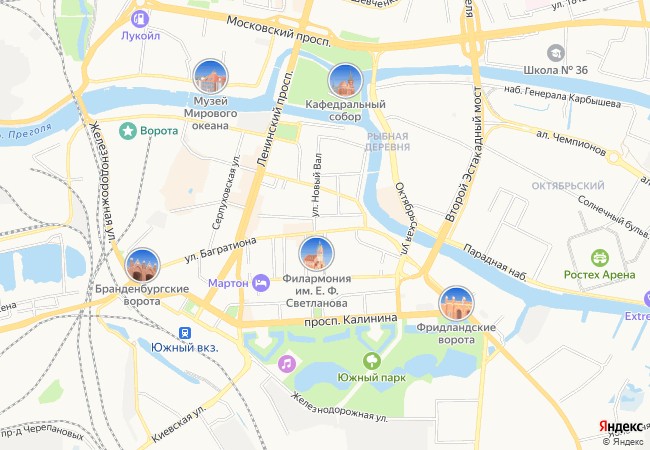Click the Московский просп. street label
The image size is (650, 450).
pyautogui.click(x=279, y=31)
